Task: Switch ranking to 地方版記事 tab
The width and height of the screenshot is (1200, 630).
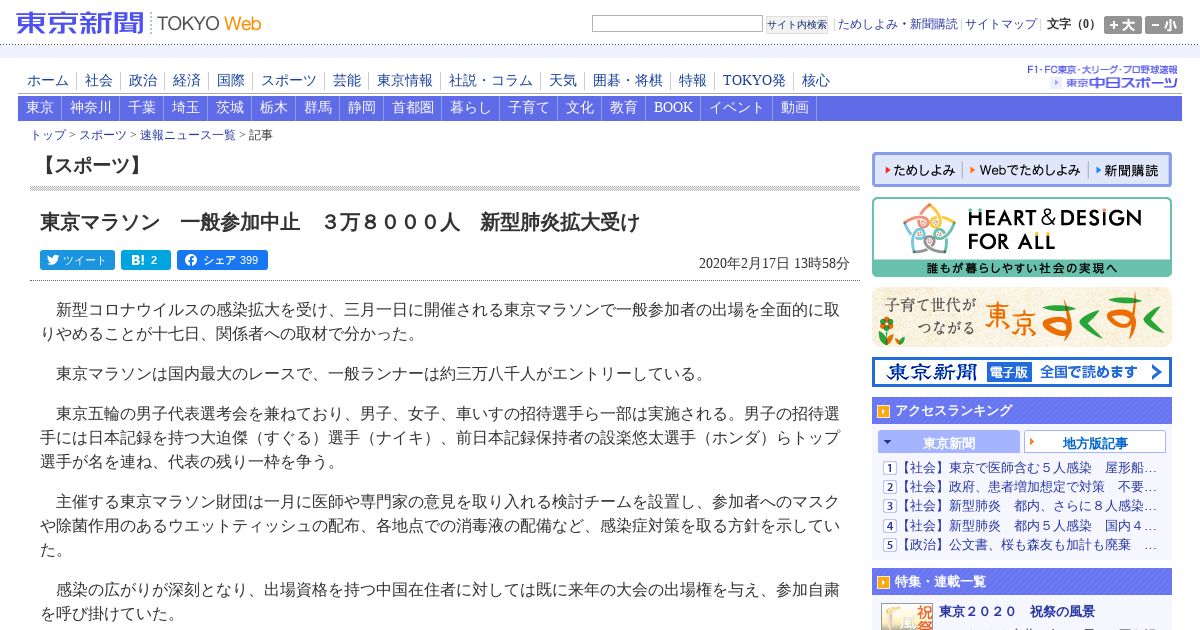Action: click(1095, 442)
